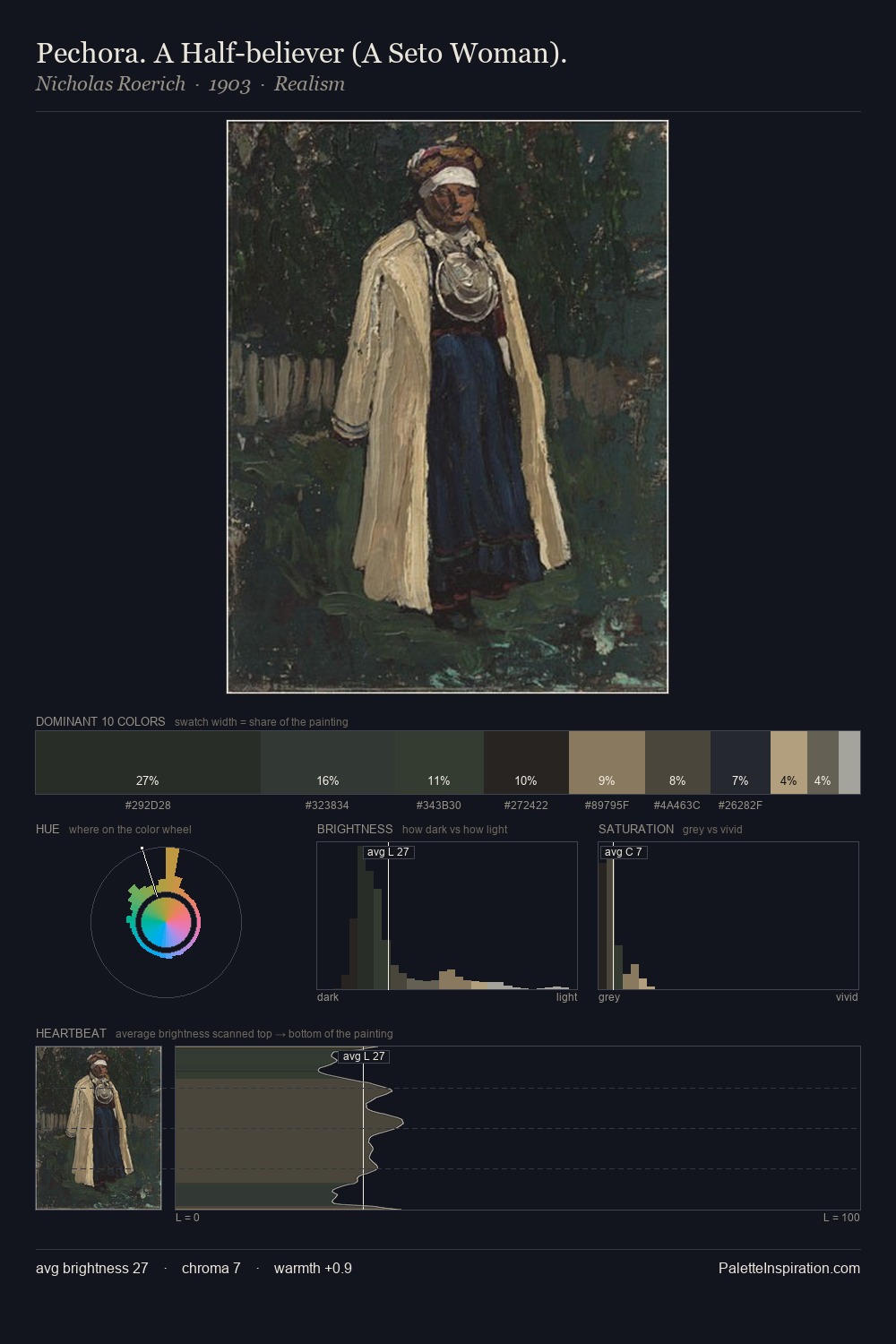Select the 16% swatch #323834
896x1344 pixels.
pyautogui.click(x=328, y=762)
